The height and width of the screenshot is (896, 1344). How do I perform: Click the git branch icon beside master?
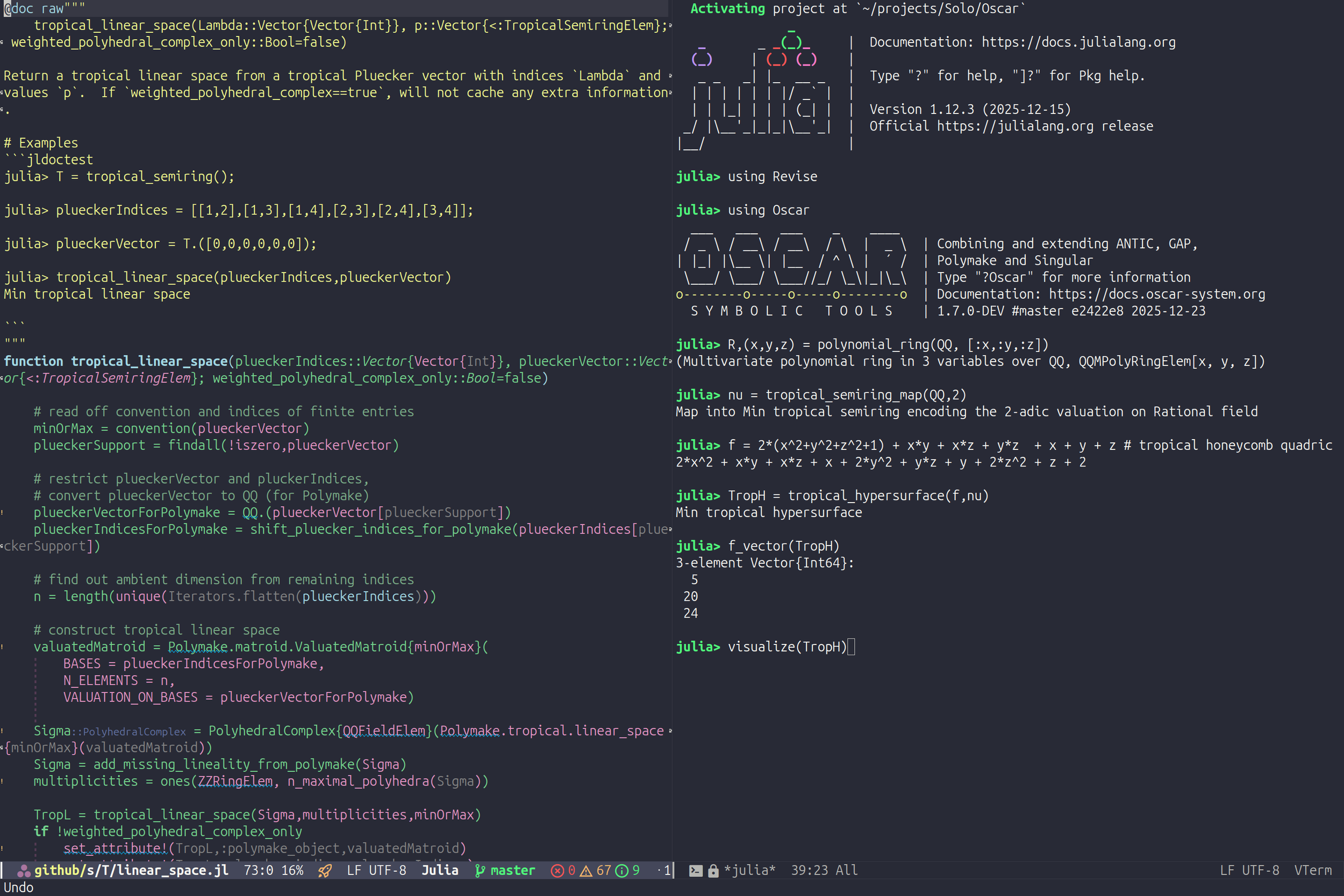coord(481,870)
